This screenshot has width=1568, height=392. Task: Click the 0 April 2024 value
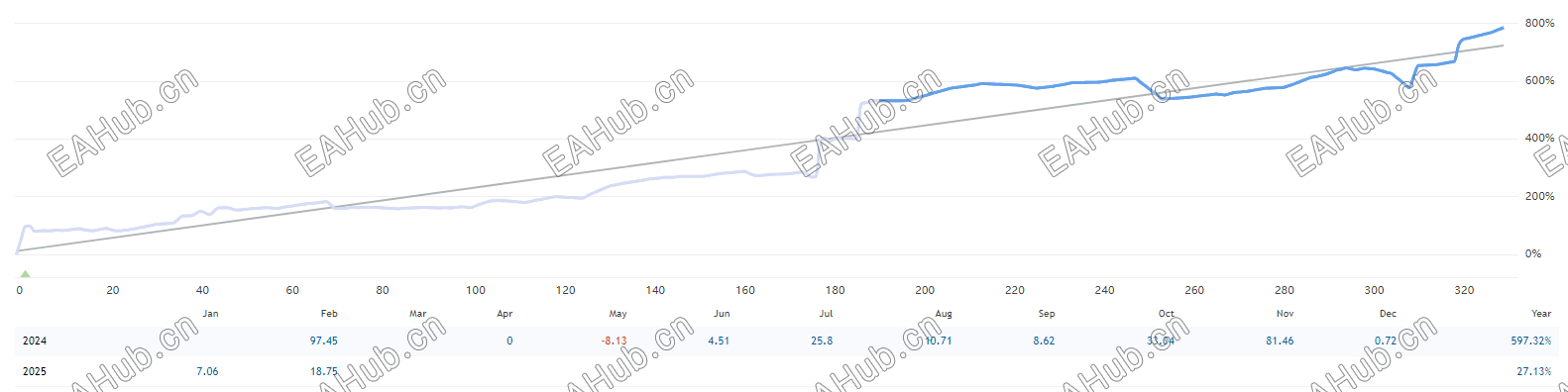pyautogui.click(x=509, y=341)
